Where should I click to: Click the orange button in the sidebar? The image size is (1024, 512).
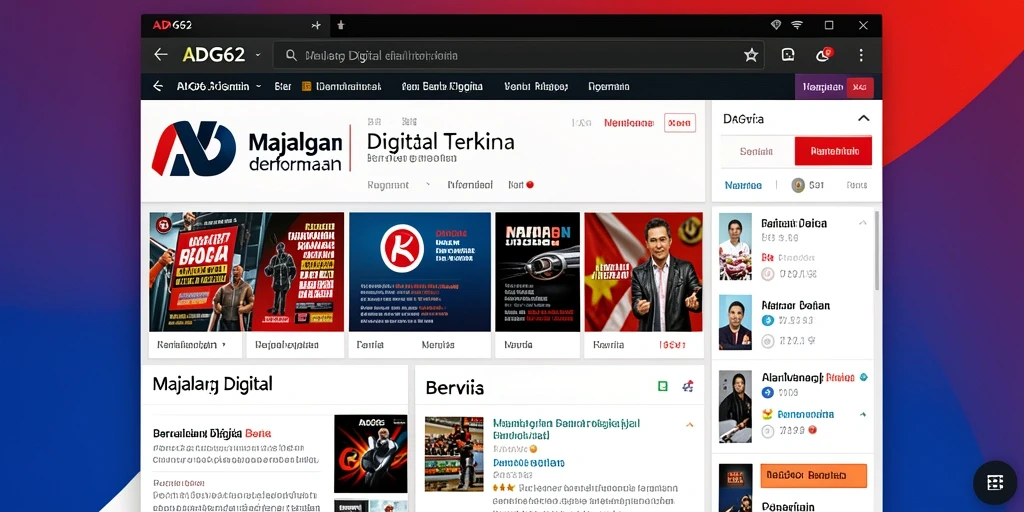(x=814, y=475)
